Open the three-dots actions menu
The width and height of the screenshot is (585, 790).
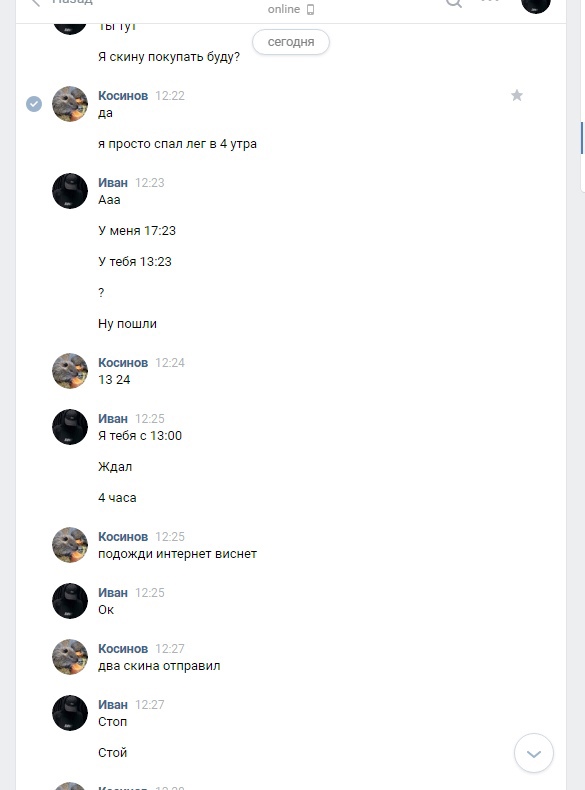click(x=490, y=2)
